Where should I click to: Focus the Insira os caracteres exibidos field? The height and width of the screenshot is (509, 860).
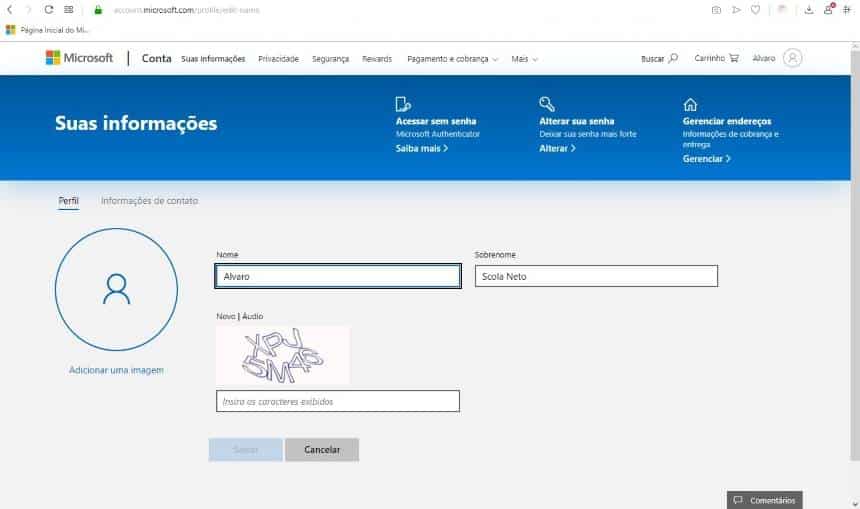pyautogui.click(x=338, y=401)
